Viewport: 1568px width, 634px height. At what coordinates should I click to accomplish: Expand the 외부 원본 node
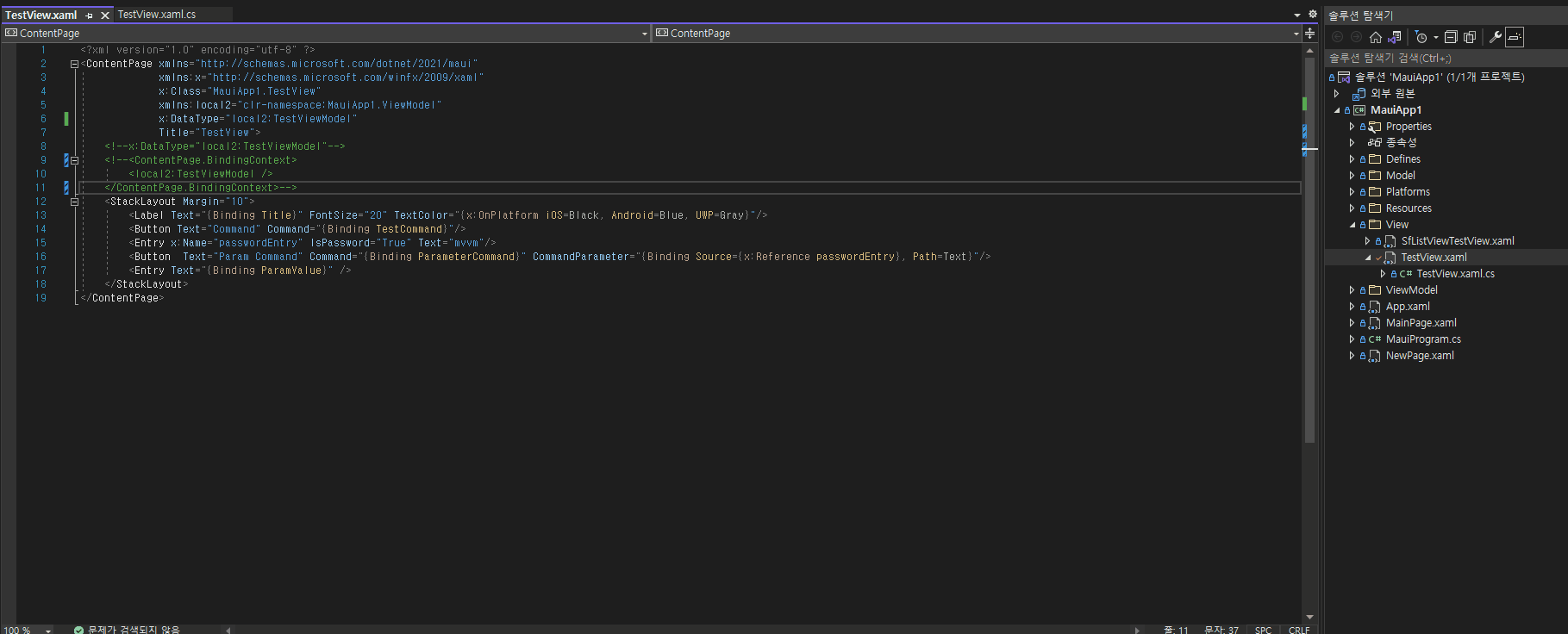1337,93
